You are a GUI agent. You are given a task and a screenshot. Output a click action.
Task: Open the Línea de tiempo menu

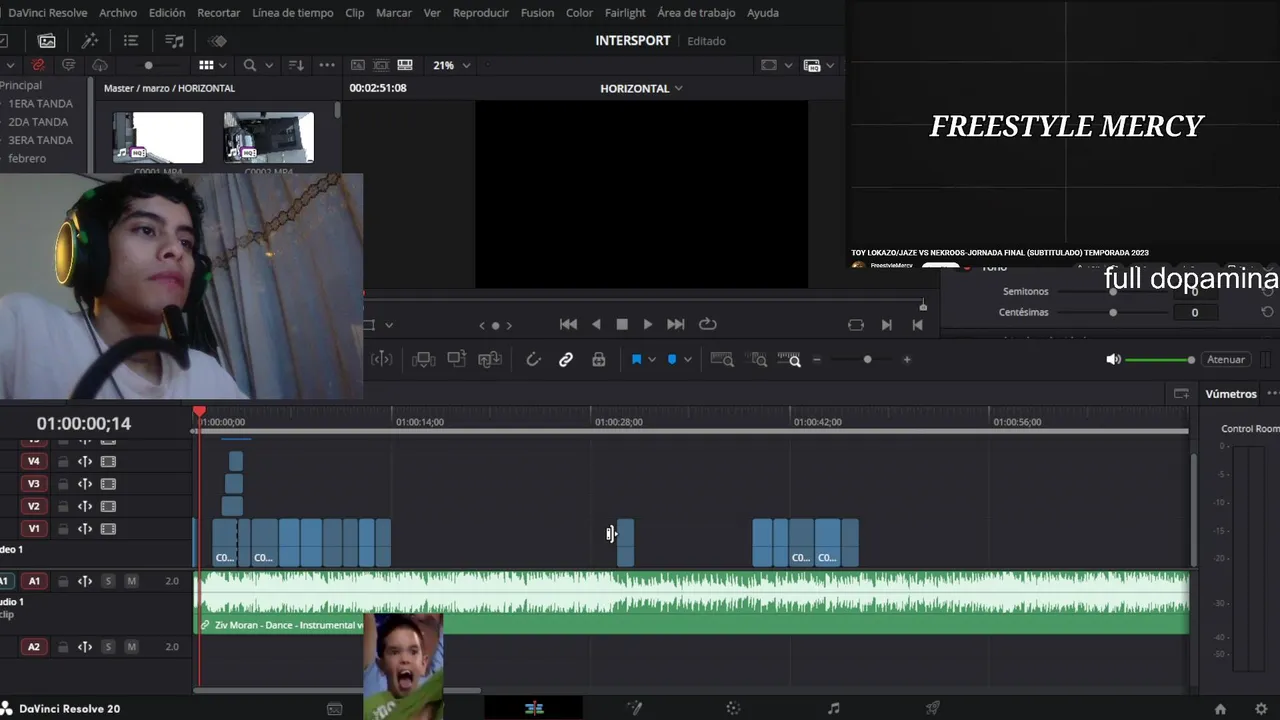pos(293,13)
